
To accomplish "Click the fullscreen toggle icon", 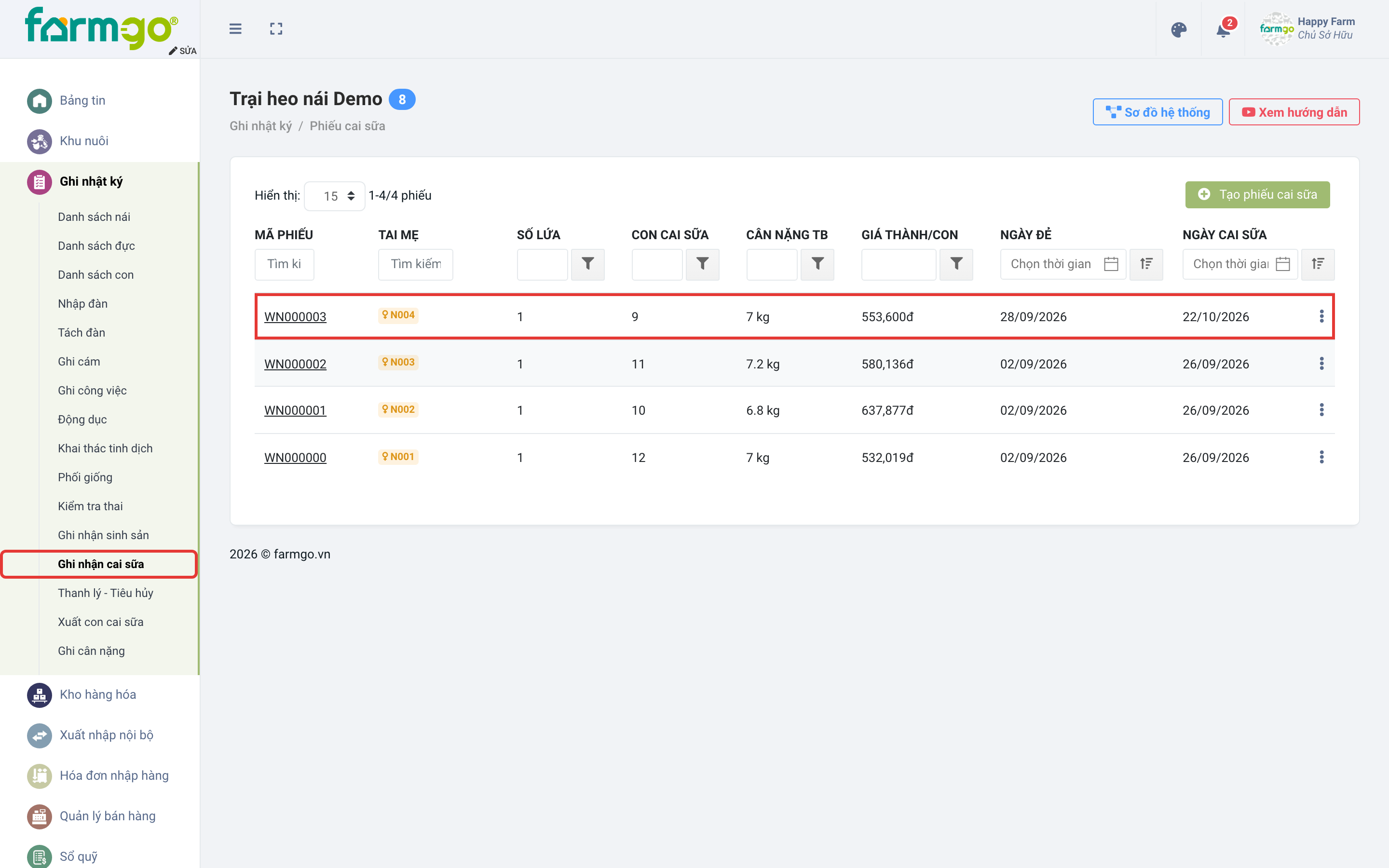I will 276,29.
